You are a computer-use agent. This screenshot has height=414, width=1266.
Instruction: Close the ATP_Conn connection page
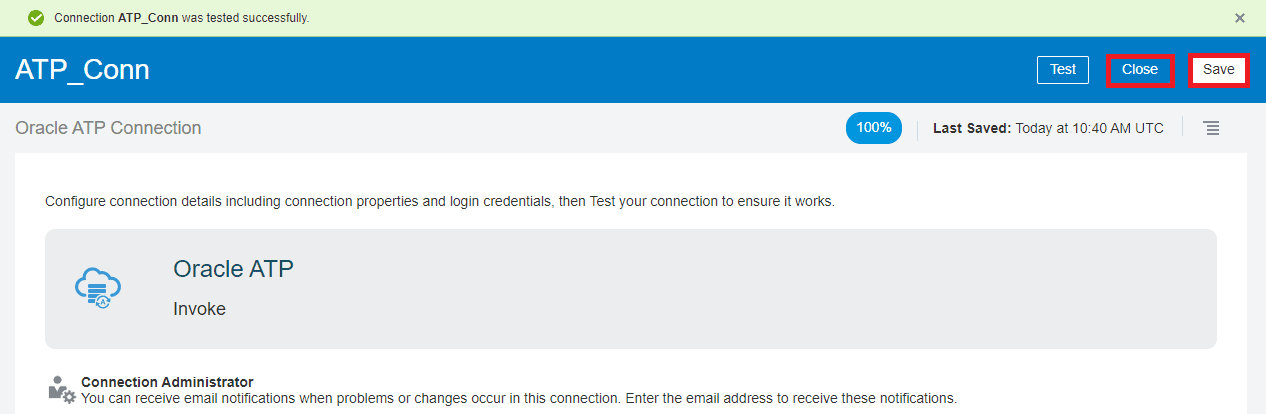coord(1139,70)
